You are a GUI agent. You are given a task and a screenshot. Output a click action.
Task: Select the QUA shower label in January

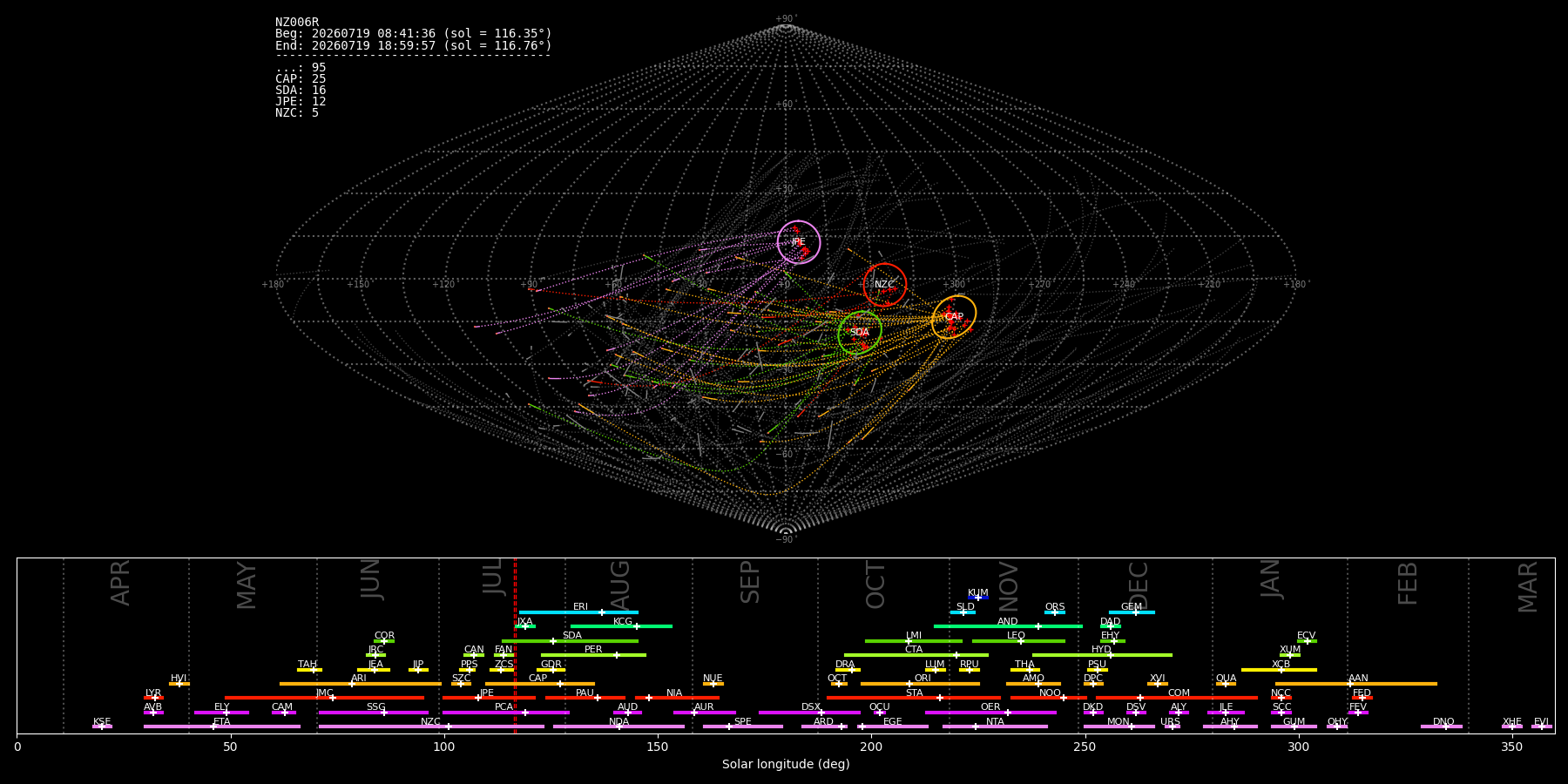click(1226, 679)
